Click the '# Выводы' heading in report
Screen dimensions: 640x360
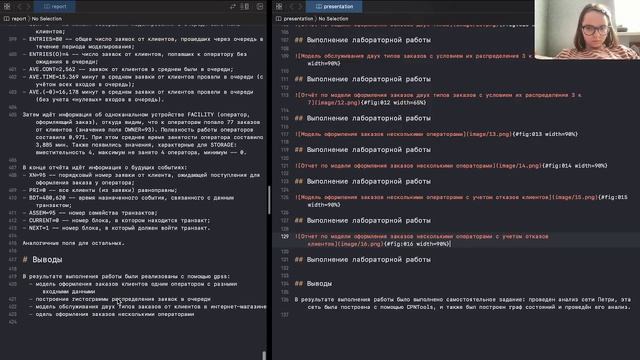pyautogui.click(x=43, y=260)
